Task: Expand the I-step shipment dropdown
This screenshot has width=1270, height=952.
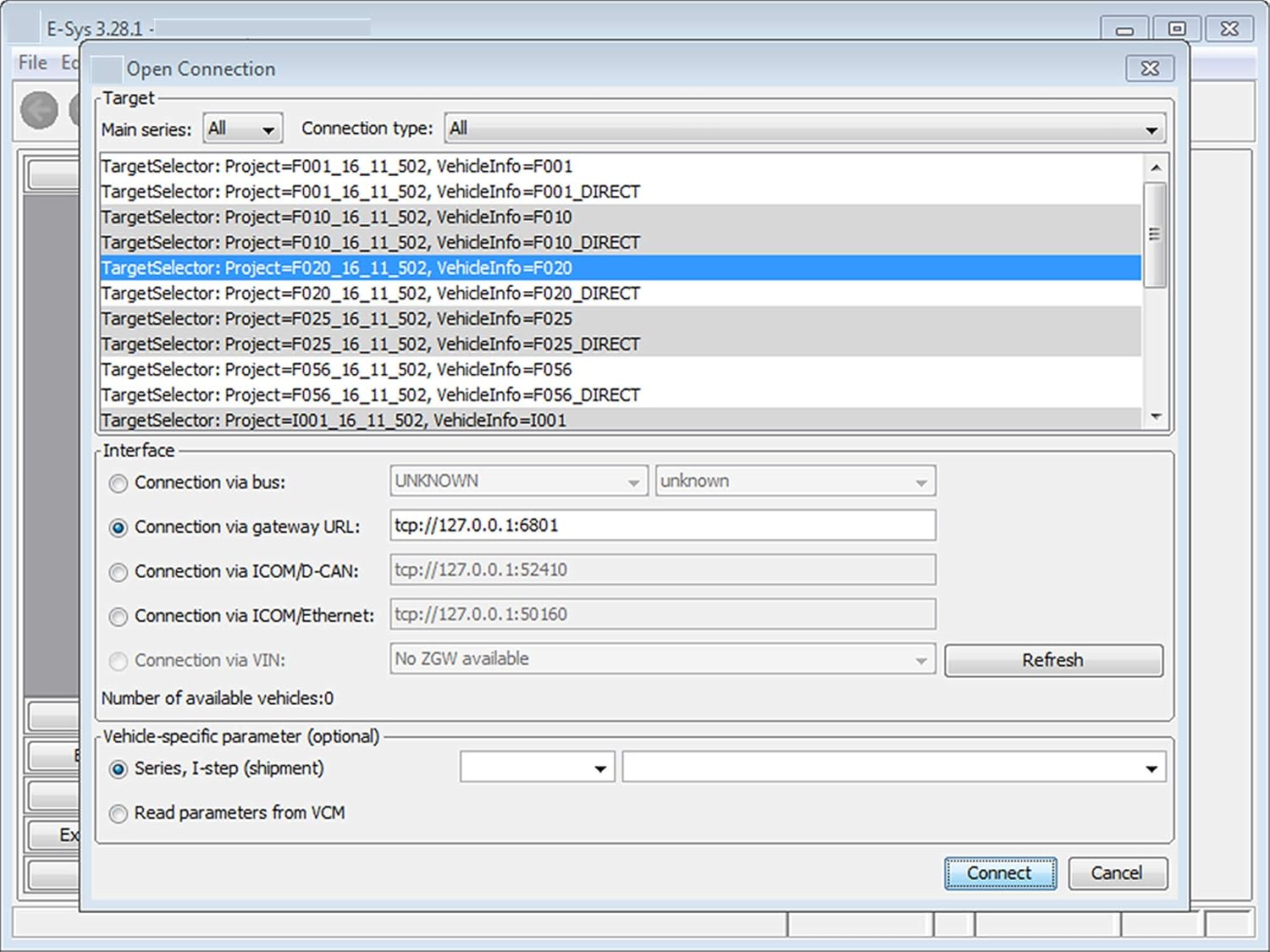Action: click(893, 768)
